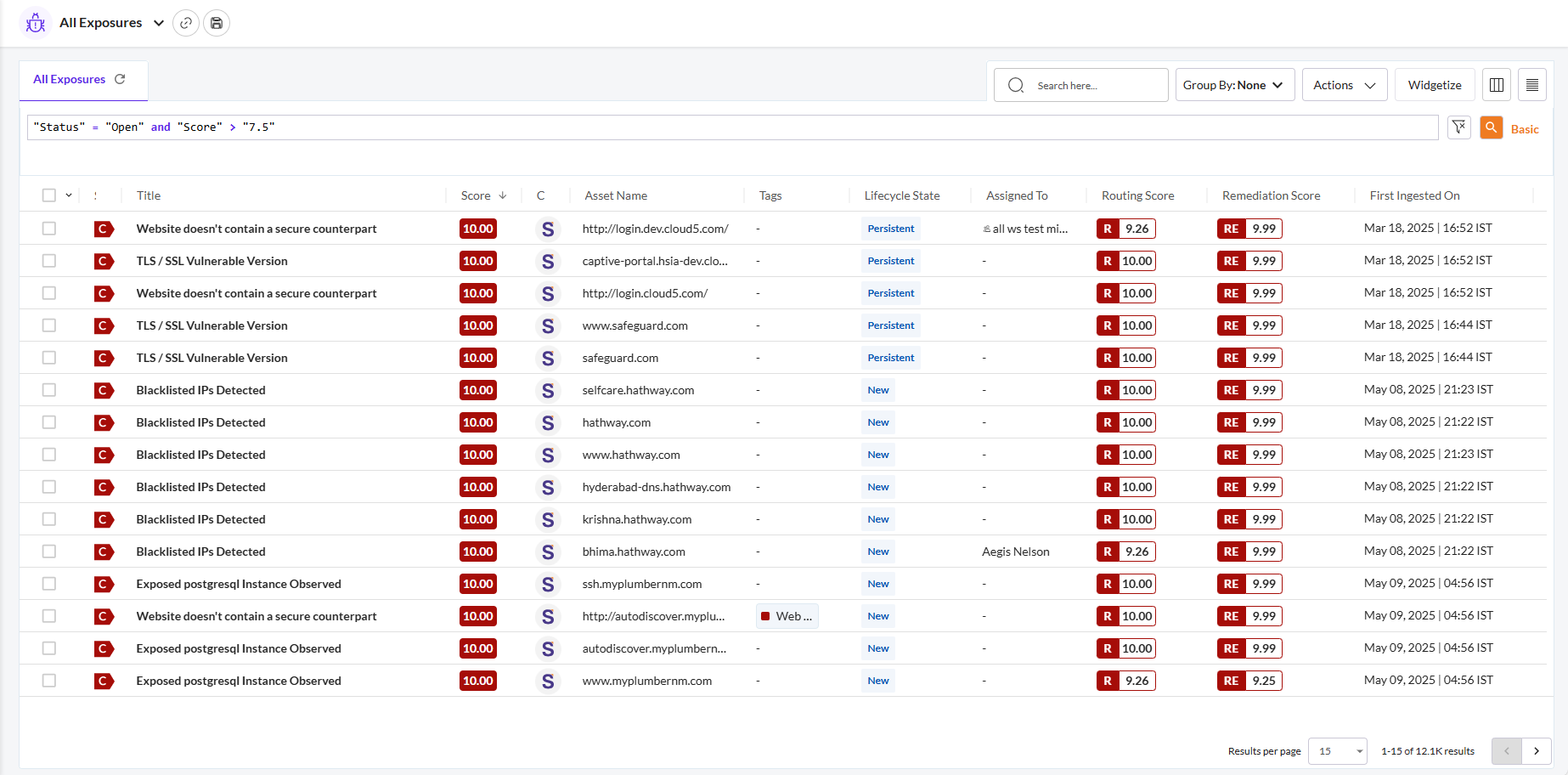Viewport: 1568px width, 775px height.
Task: Click the bug icon beside All Exposures
Action: pos(36,23)
